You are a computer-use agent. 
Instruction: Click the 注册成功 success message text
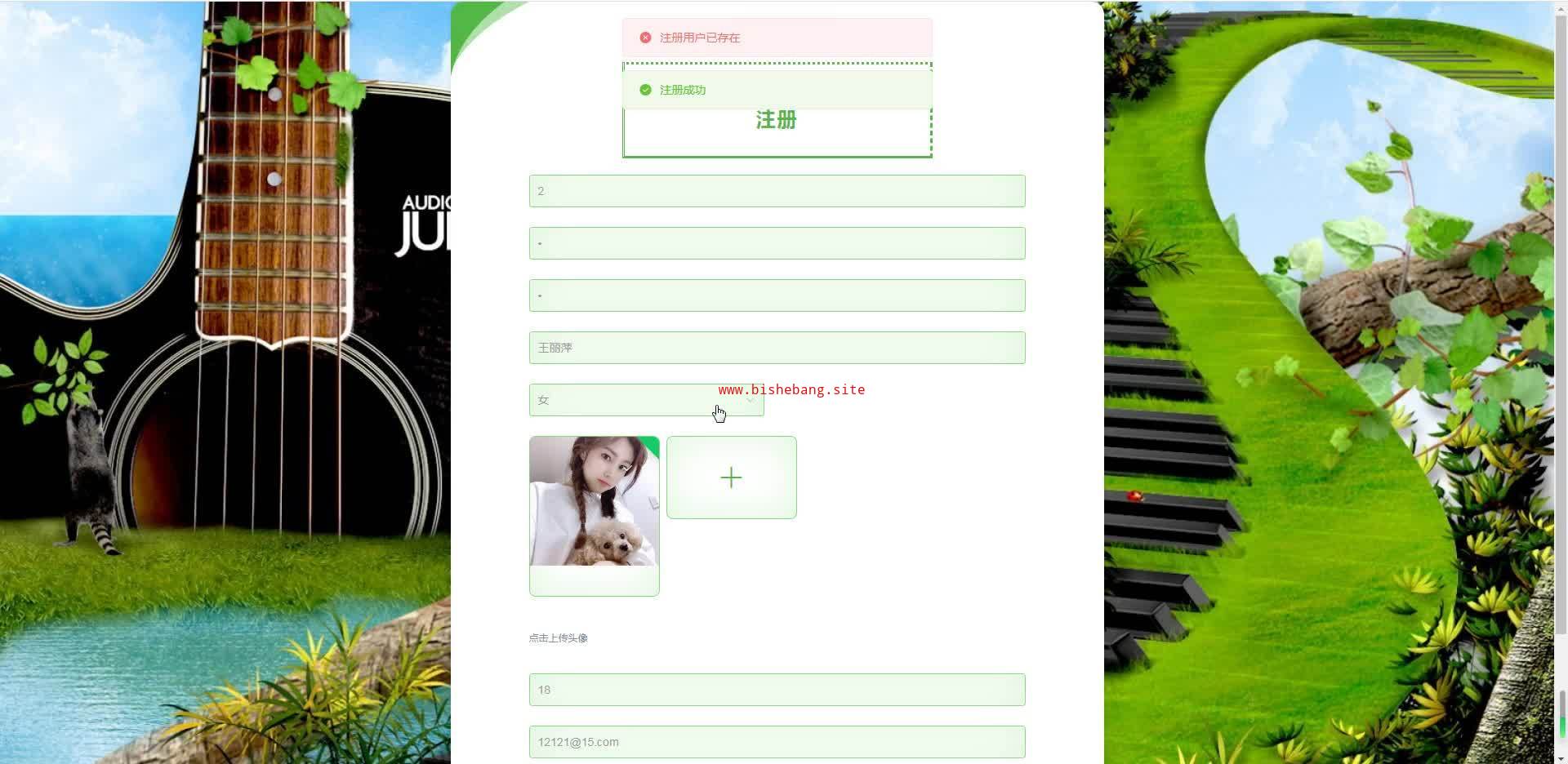[x=683, y=90]
